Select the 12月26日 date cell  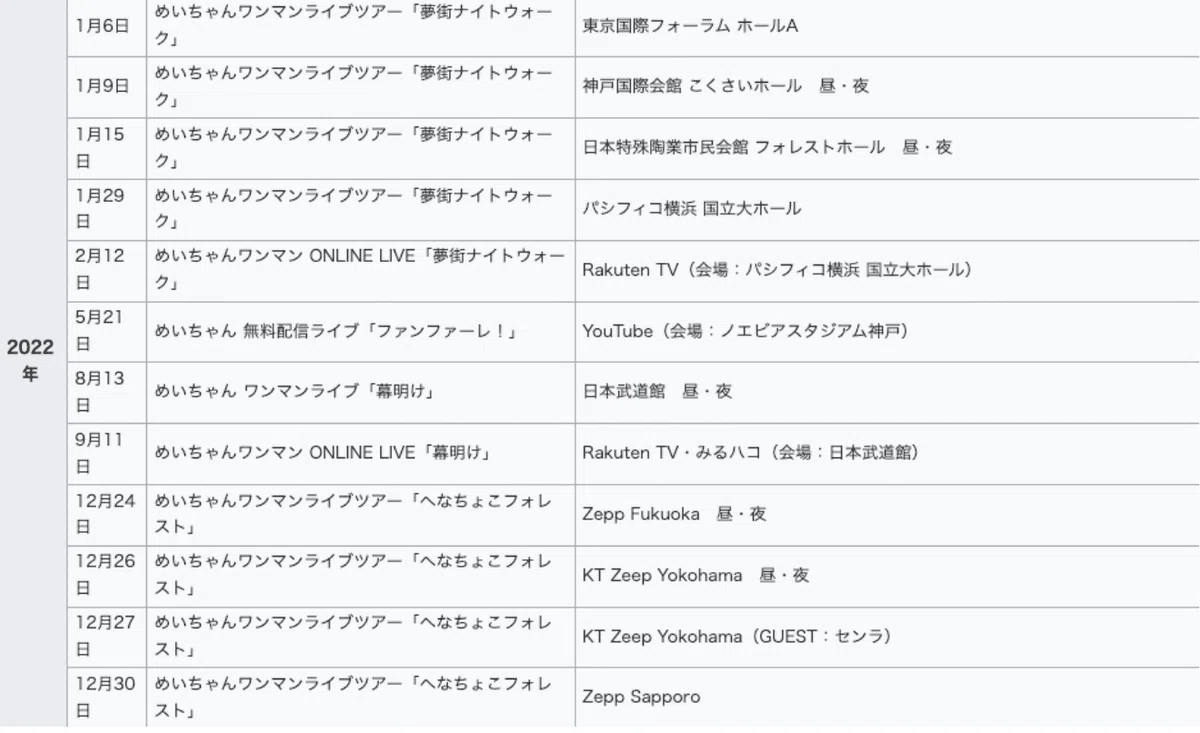coord(107,576)
